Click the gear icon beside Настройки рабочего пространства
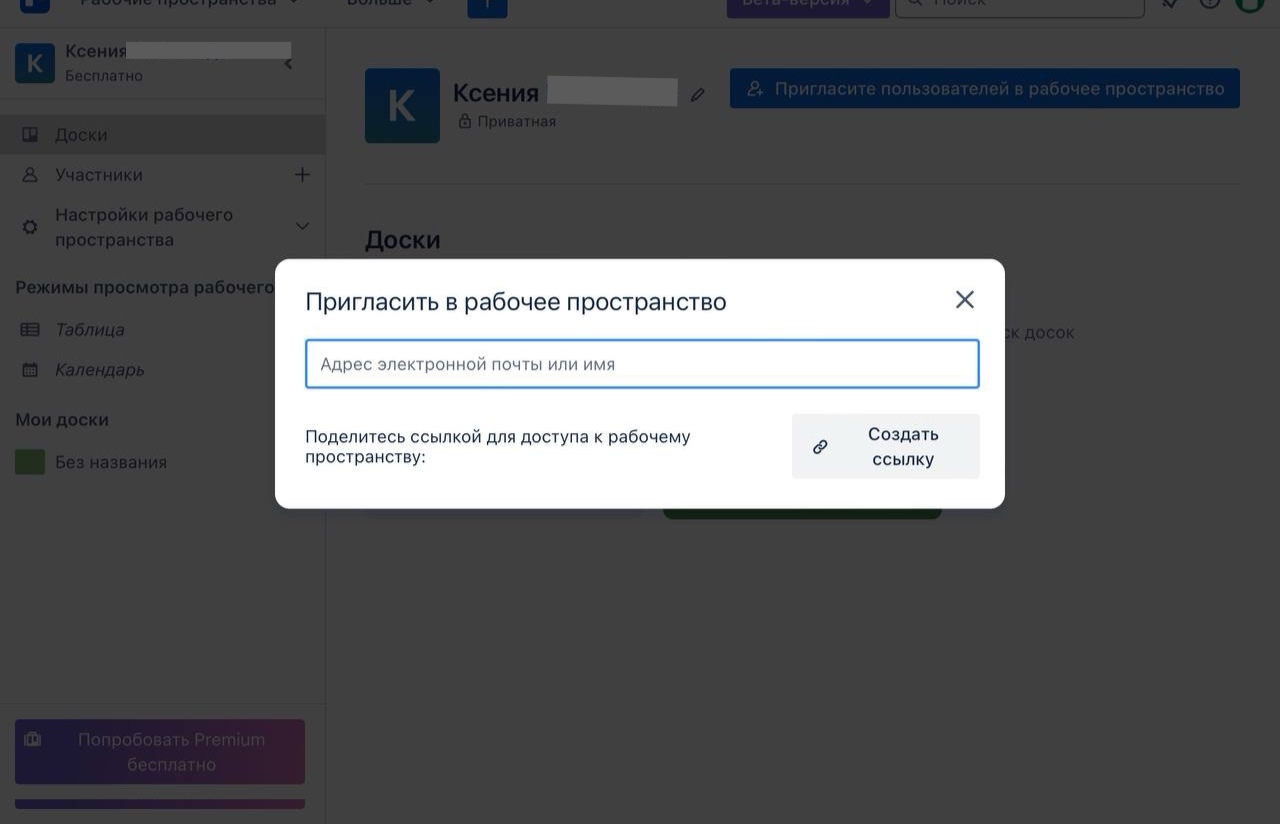The height and width of the screenshot is (824, 1280). tap(30, 227)
